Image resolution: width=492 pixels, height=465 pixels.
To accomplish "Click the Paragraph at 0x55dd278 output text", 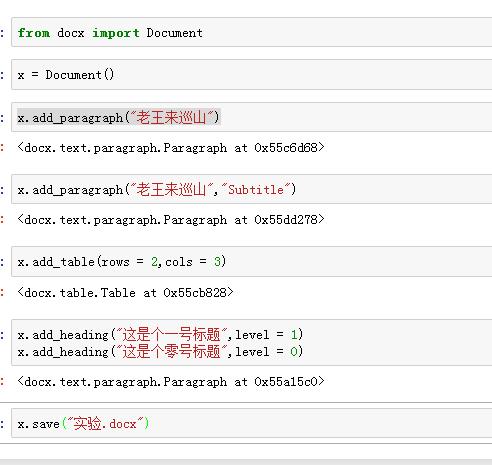I will coord(171,219).
